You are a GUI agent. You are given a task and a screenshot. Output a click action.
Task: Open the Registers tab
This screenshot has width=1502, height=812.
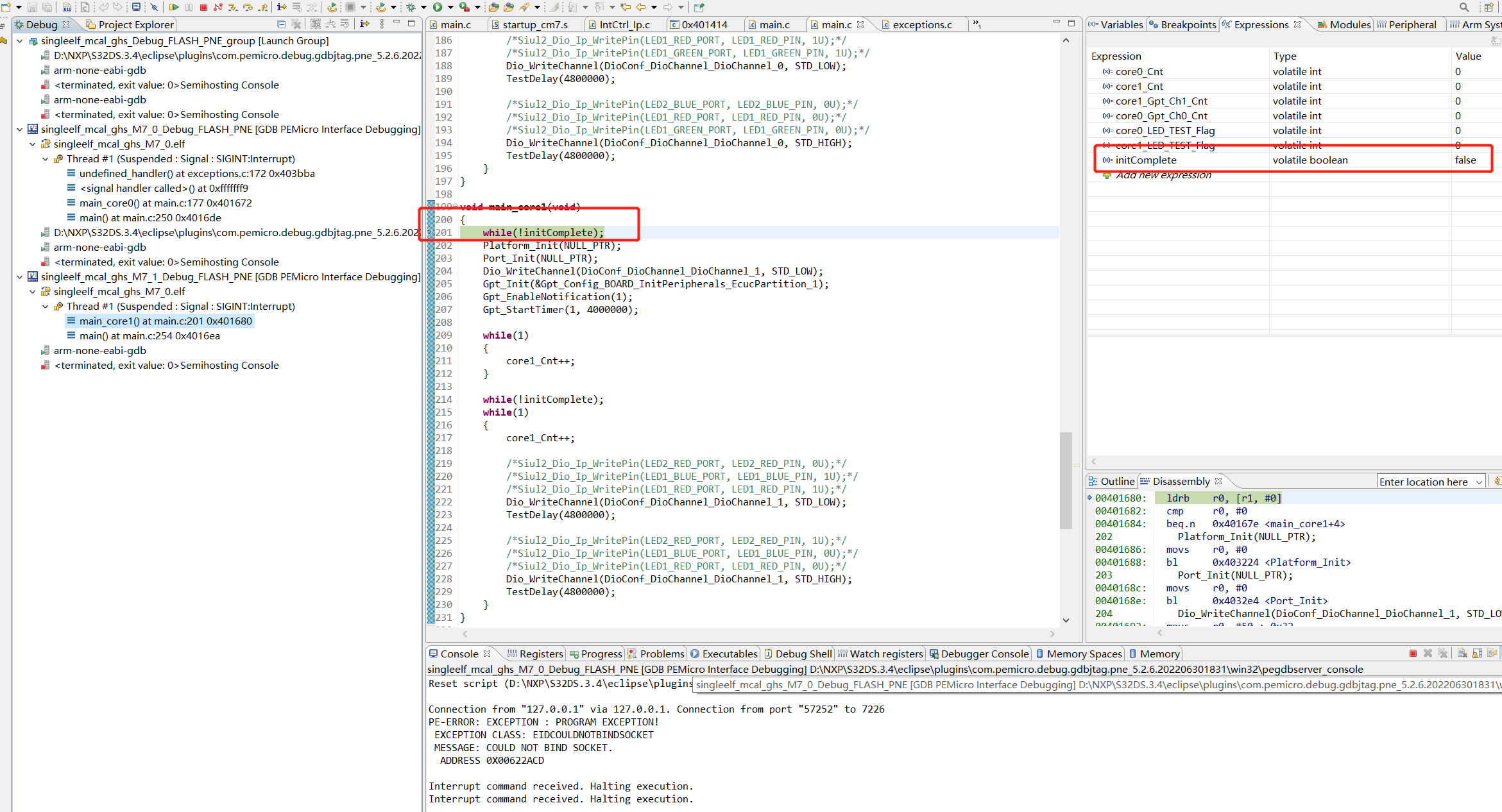(x=540, y=654)
